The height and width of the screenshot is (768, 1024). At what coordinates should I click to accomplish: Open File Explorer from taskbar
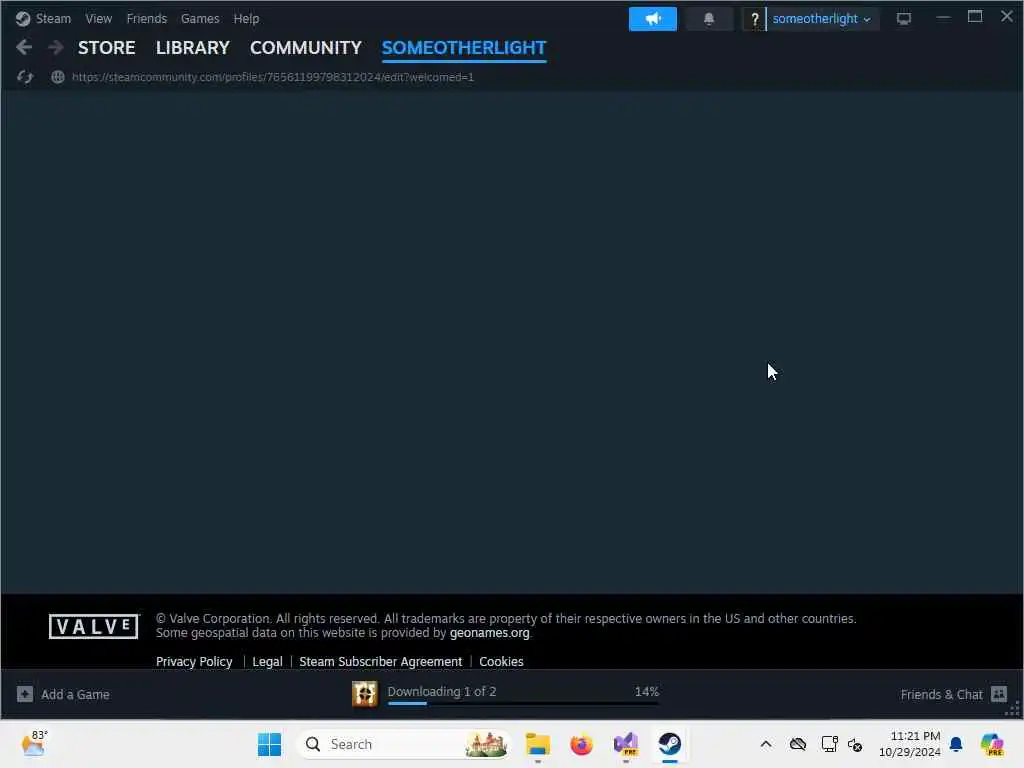(x=537, y=744)
